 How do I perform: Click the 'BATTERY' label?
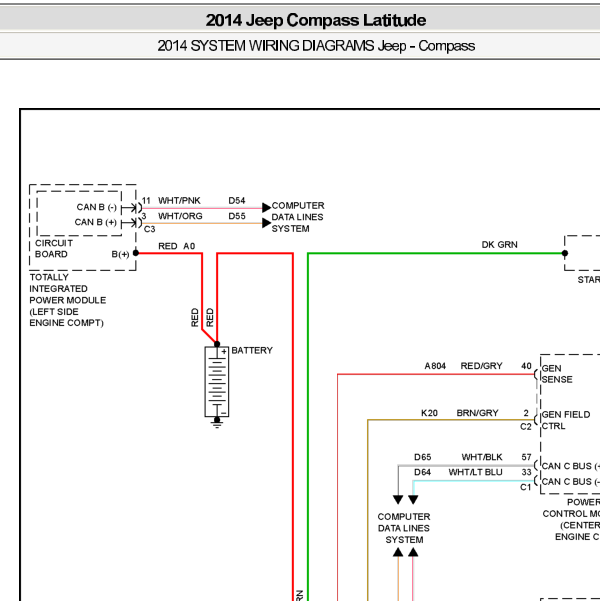(252, 350)
